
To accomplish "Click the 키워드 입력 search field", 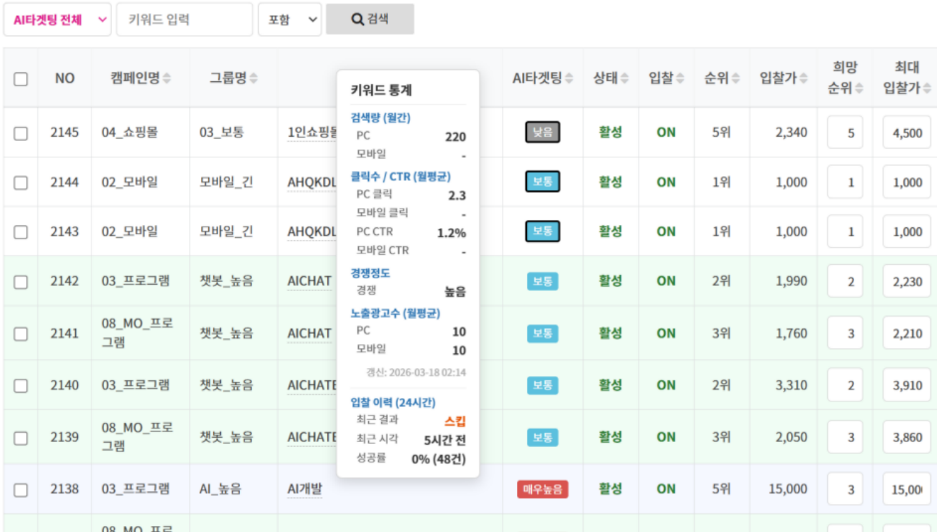I will 184,20.
